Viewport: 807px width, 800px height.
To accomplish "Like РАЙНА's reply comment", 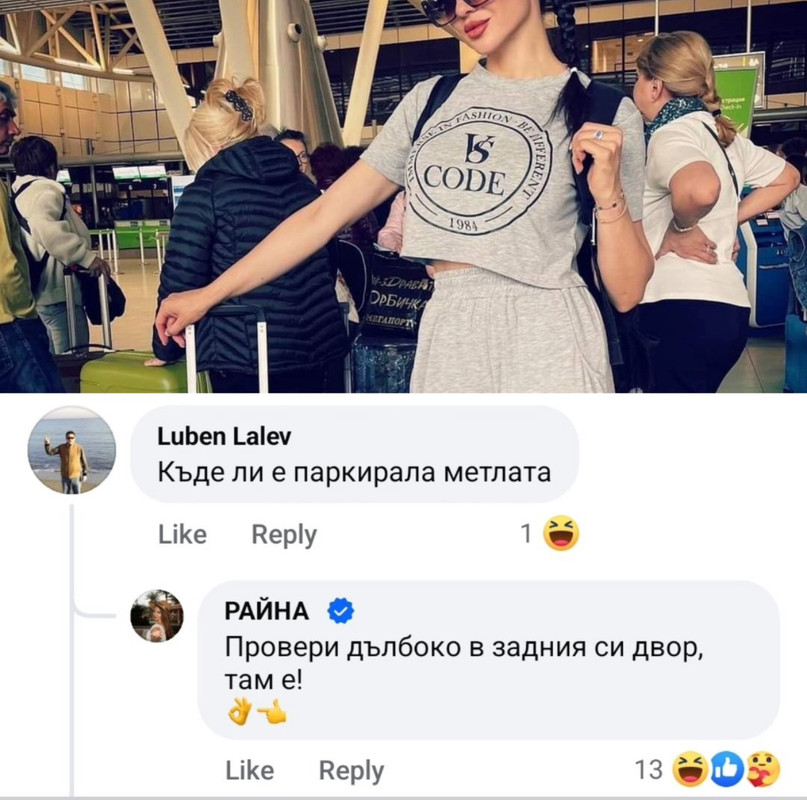I will [x=250, y=770].
